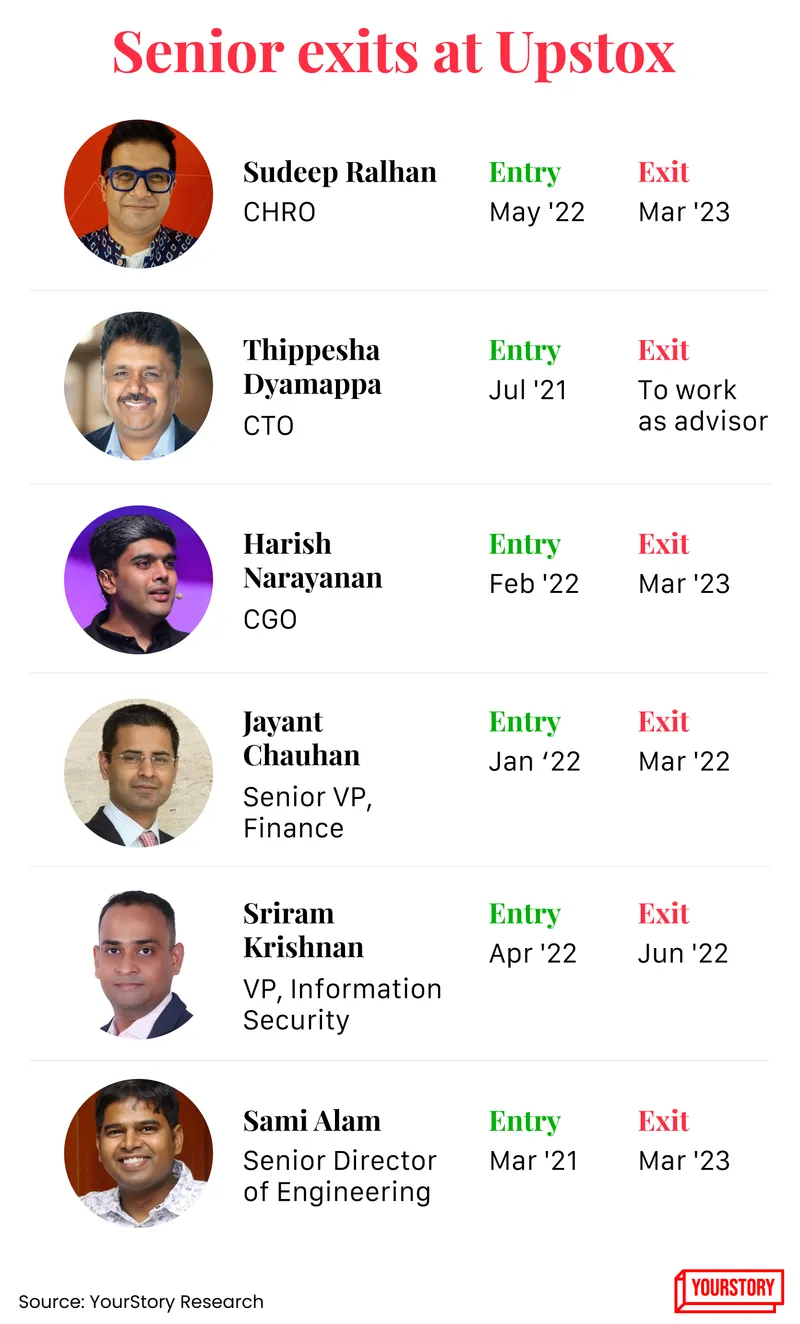
Task: Click the 'Source: YourStory Research' text
Action: point(141,1301)
